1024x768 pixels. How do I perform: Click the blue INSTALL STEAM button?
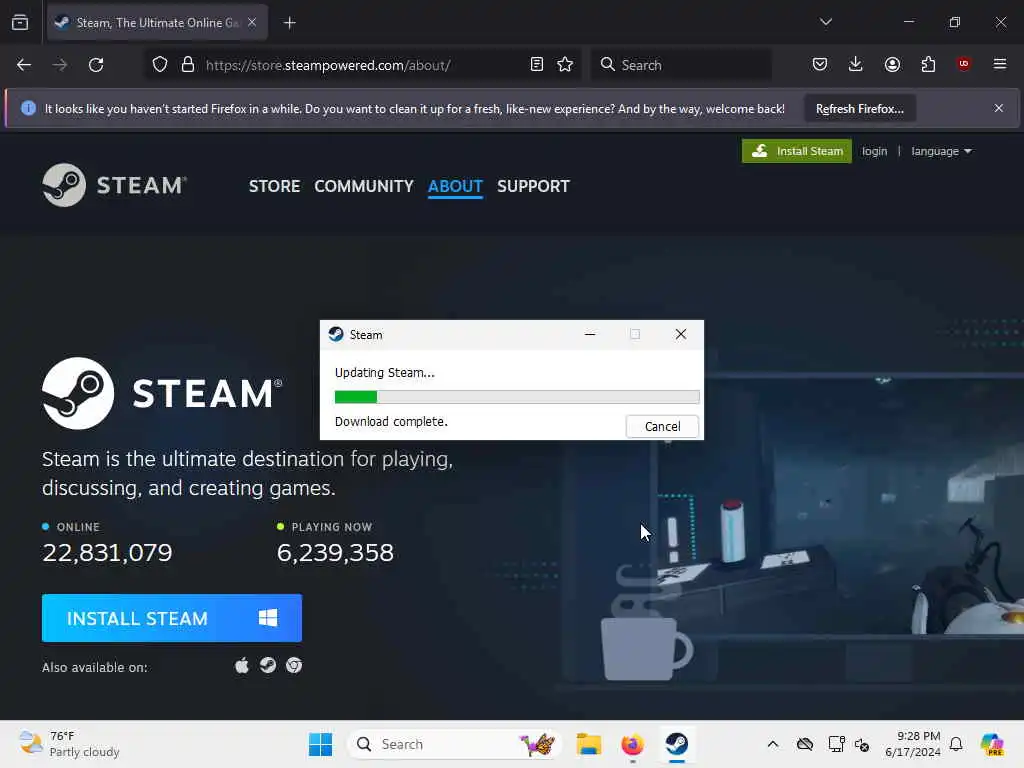172,618
